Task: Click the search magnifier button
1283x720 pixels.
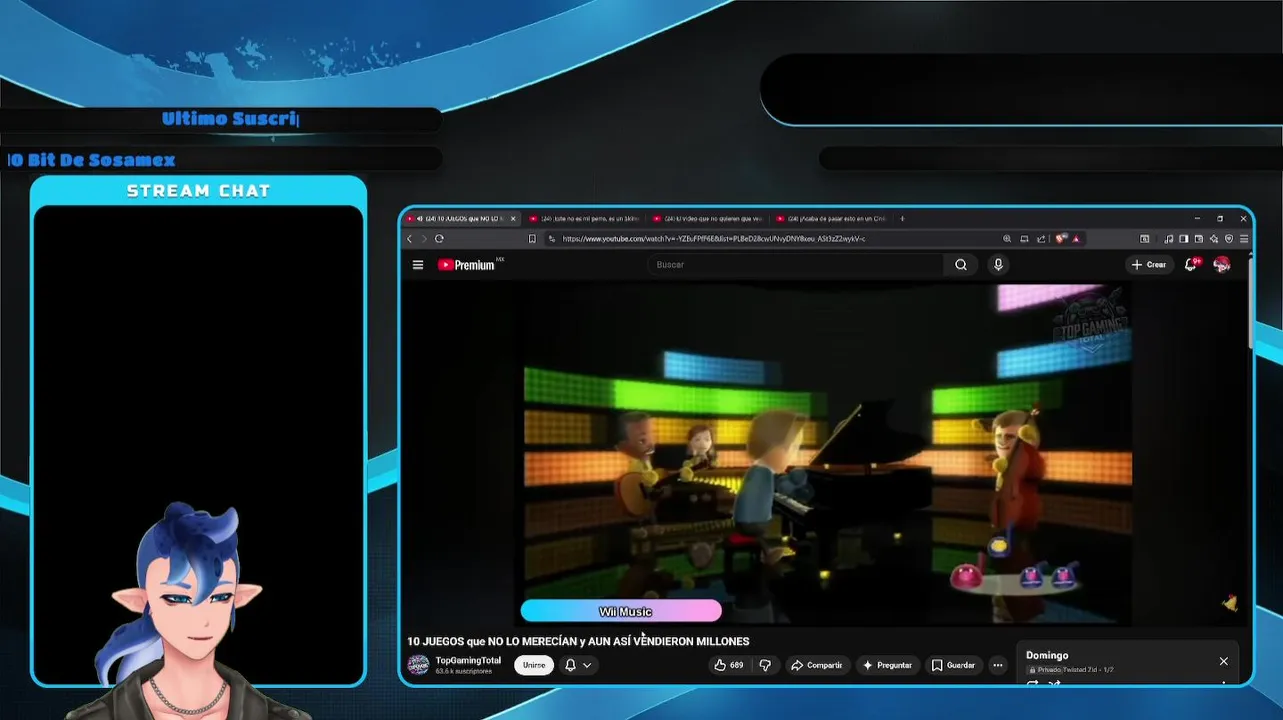Action: 961,265
